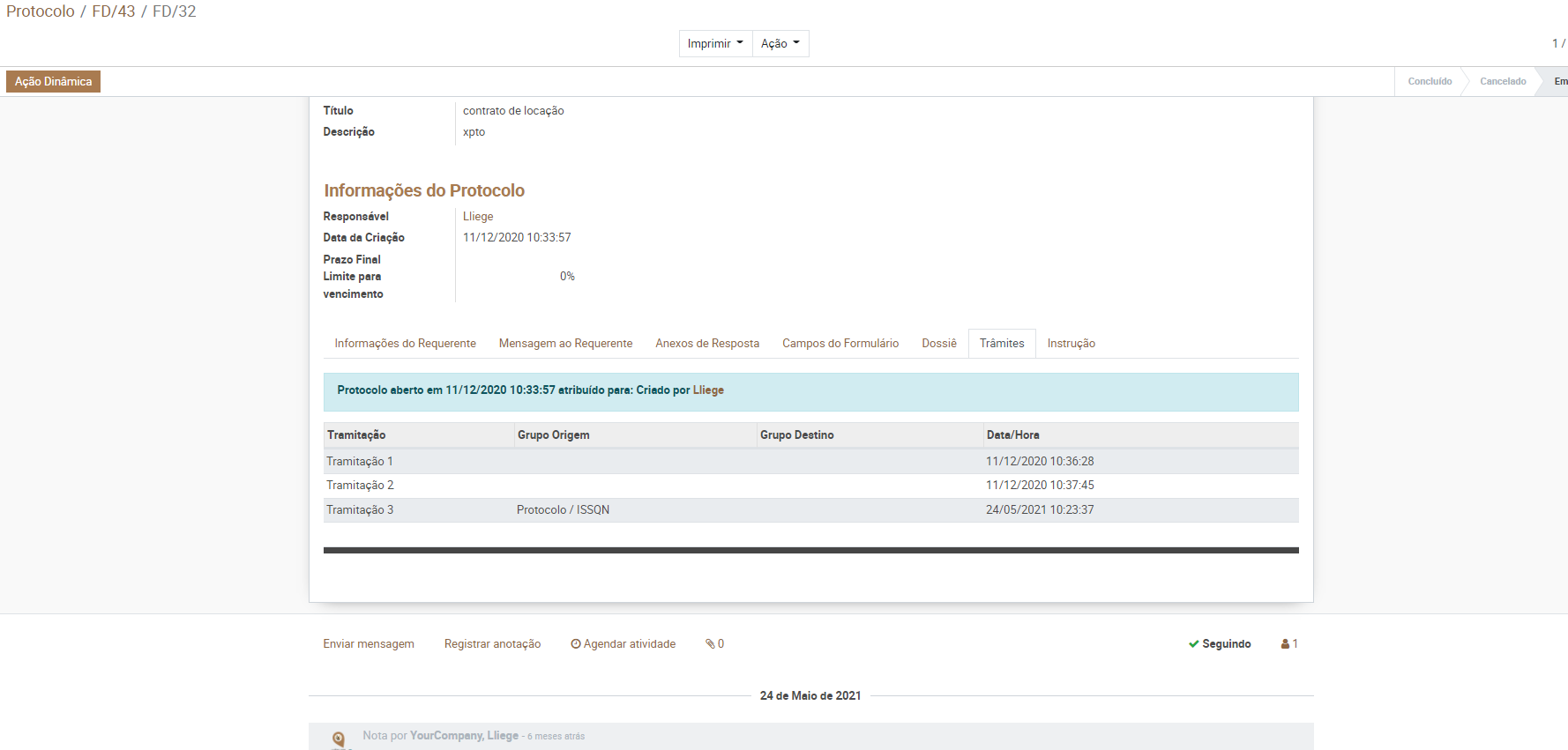This screenshot has height=750, width=1568.
Task: Click the clock icon for Agendar atividade
Action: tap(576, 644)
